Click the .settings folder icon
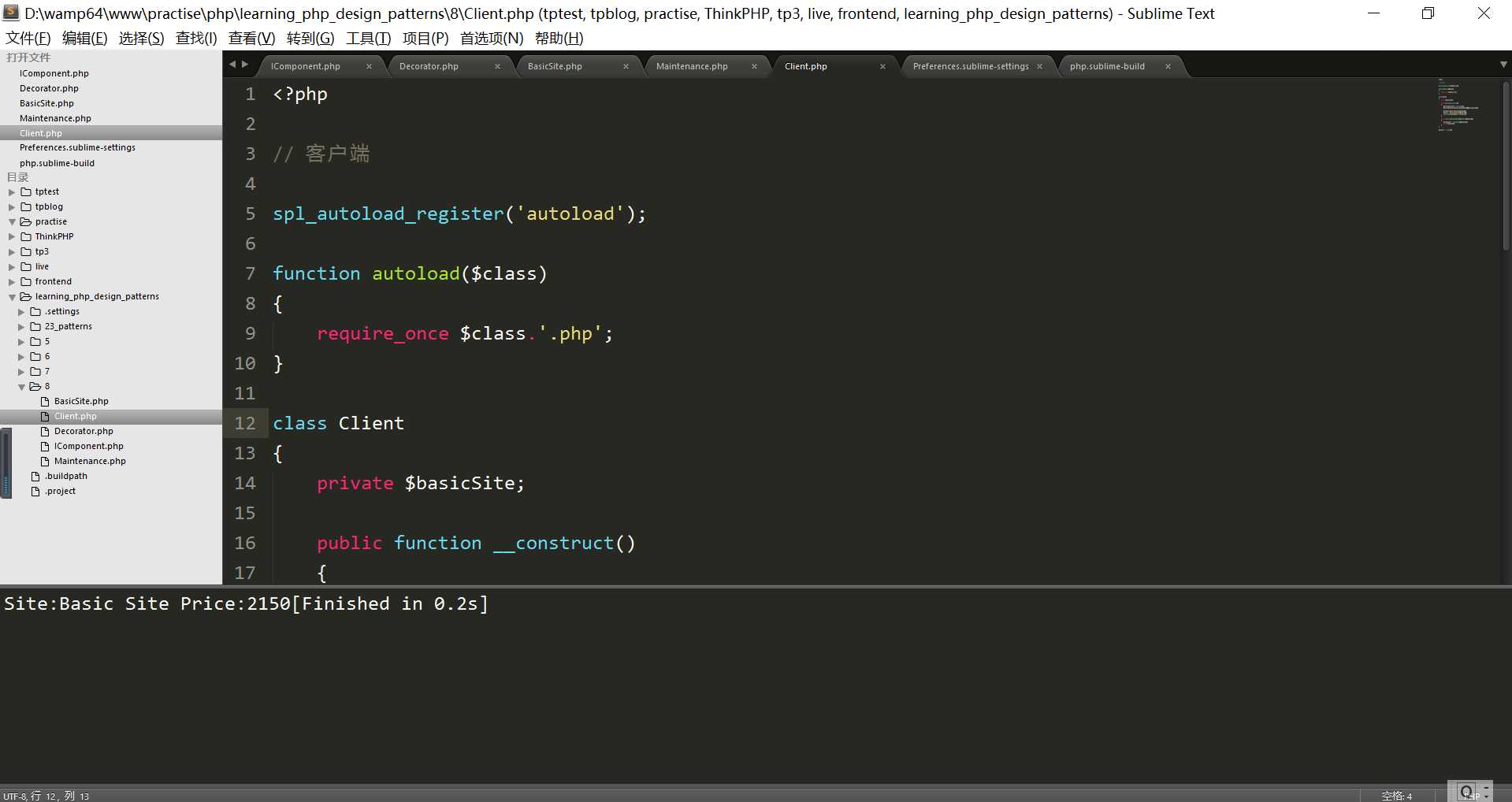Screen dimensions: 1512x802 click(35, 311)
